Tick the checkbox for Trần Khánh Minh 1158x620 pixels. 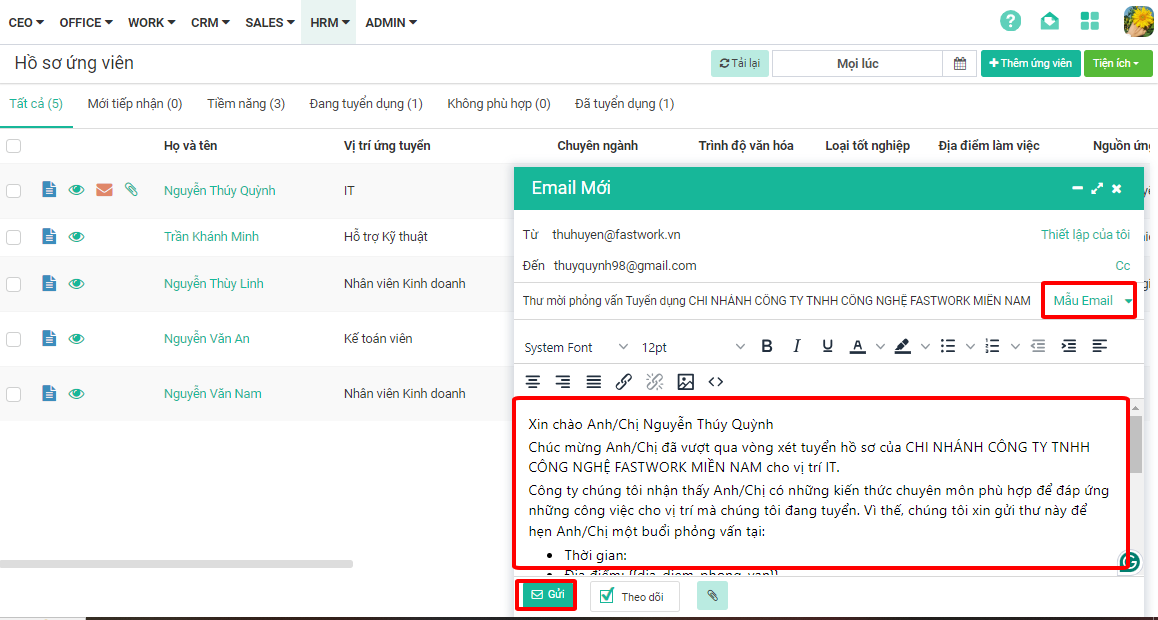coord(14,237)
